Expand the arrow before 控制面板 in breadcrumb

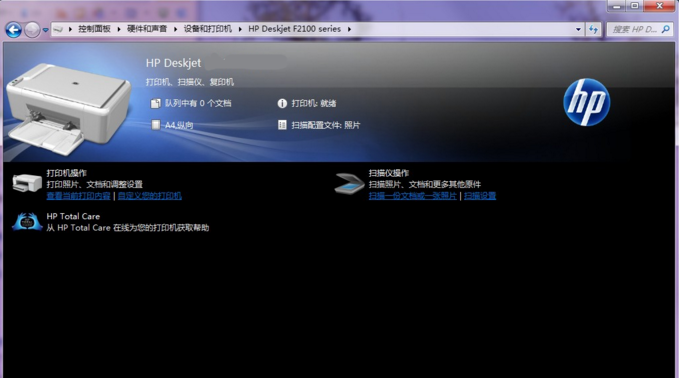click(70, 29)
